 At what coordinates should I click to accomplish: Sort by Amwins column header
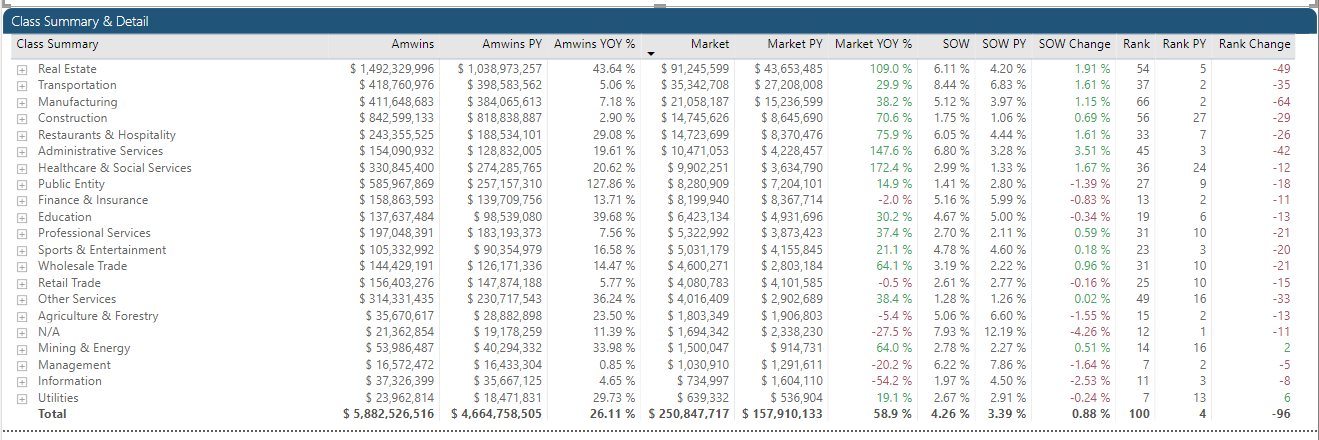pos(413,44)
